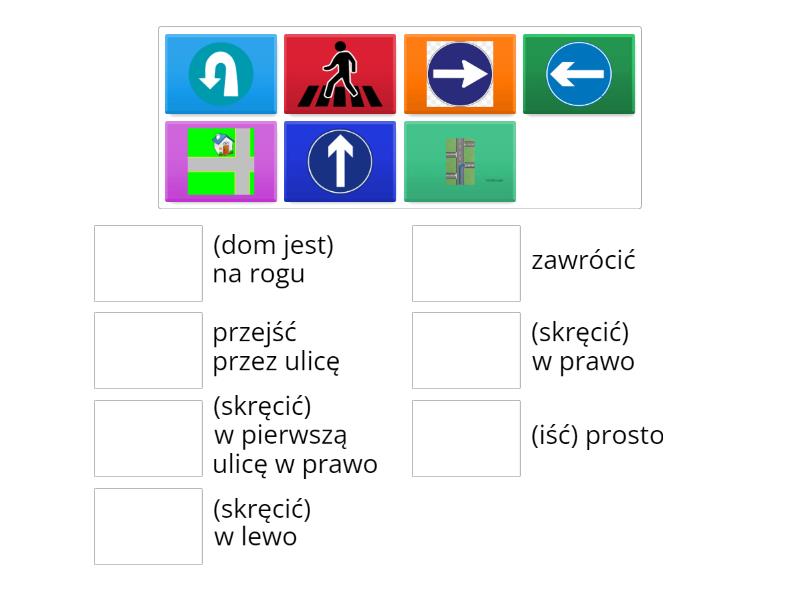Image resolution: width=800 pixels, height=600 pixels.
Task: Click the answer box beside '(iść) prosto'
Action: (466, 437)
